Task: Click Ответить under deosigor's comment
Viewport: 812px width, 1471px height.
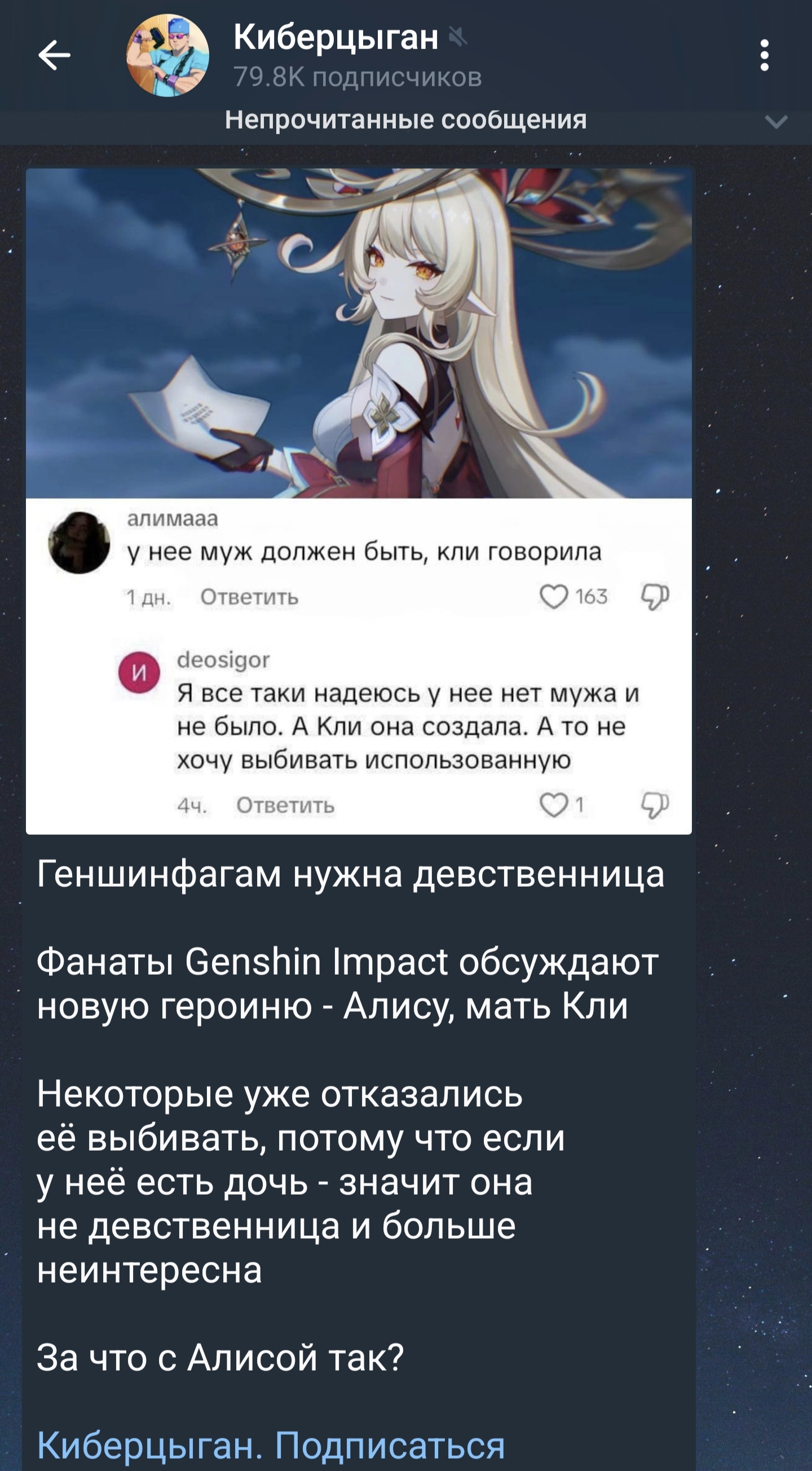Action: click(285, 805)
